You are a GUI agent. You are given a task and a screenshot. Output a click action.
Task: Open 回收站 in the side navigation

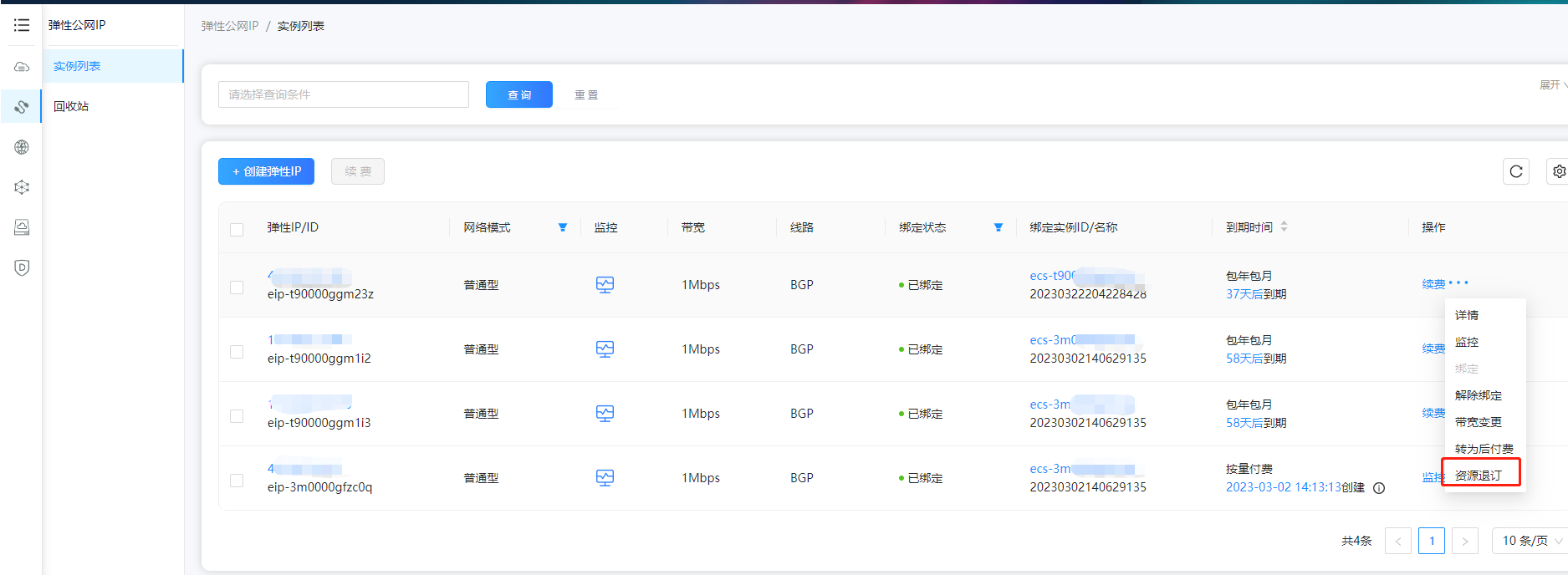click(x=113, y=106)
